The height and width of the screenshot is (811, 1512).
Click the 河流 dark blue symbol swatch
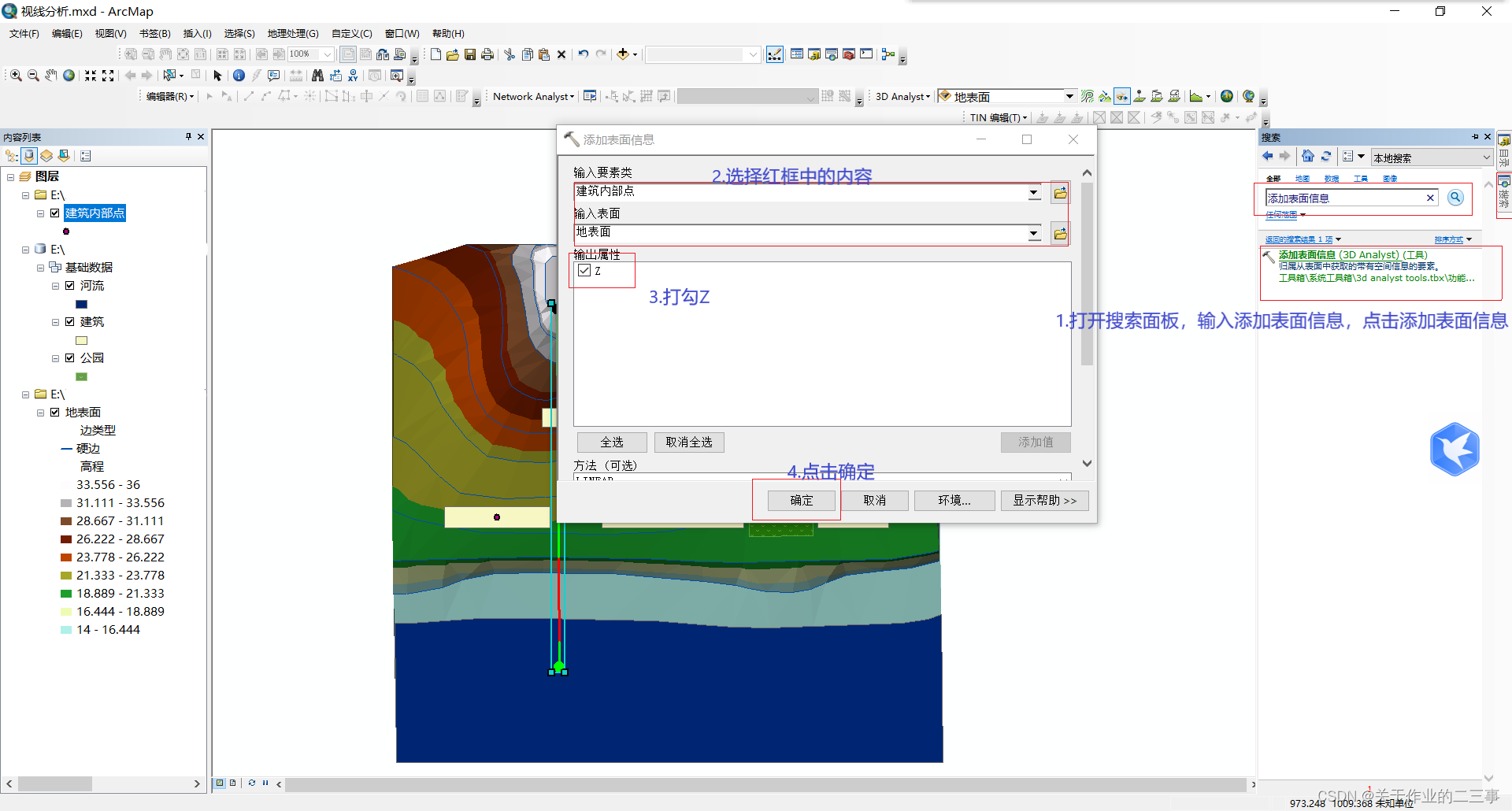82,304
